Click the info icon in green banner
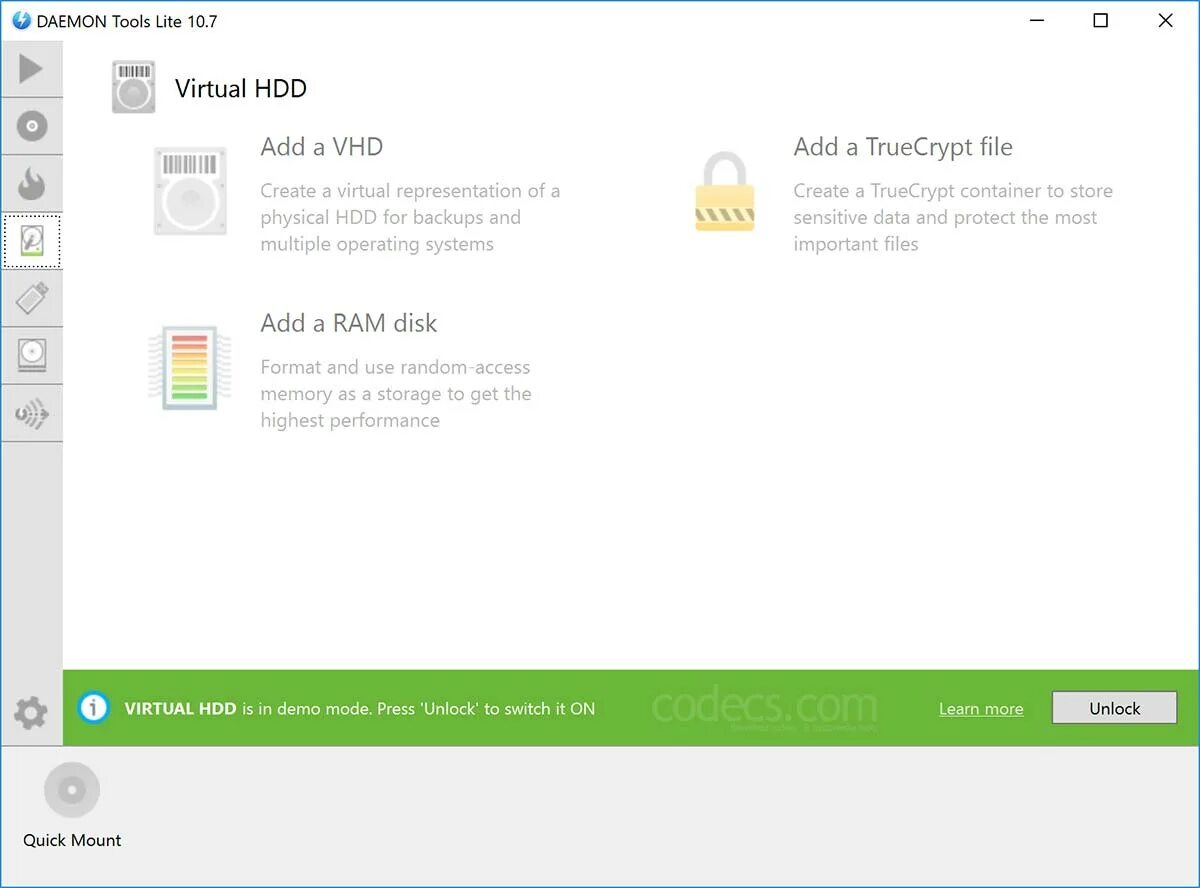 [x=93, y=708]
